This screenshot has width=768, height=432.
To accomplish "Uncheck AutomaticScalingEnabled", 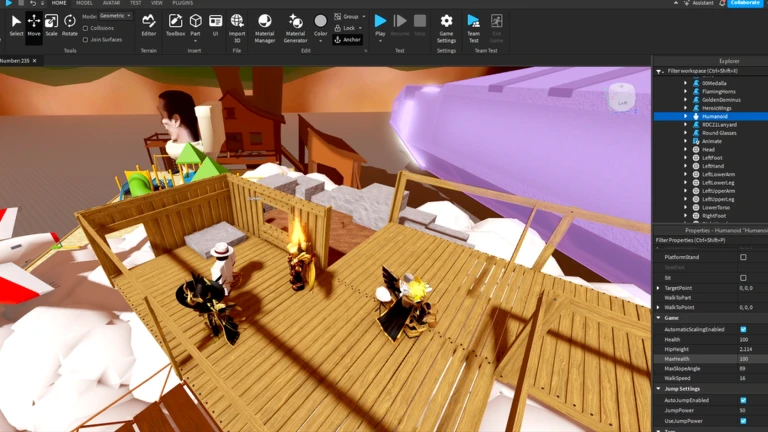I will tap(743, 329).
